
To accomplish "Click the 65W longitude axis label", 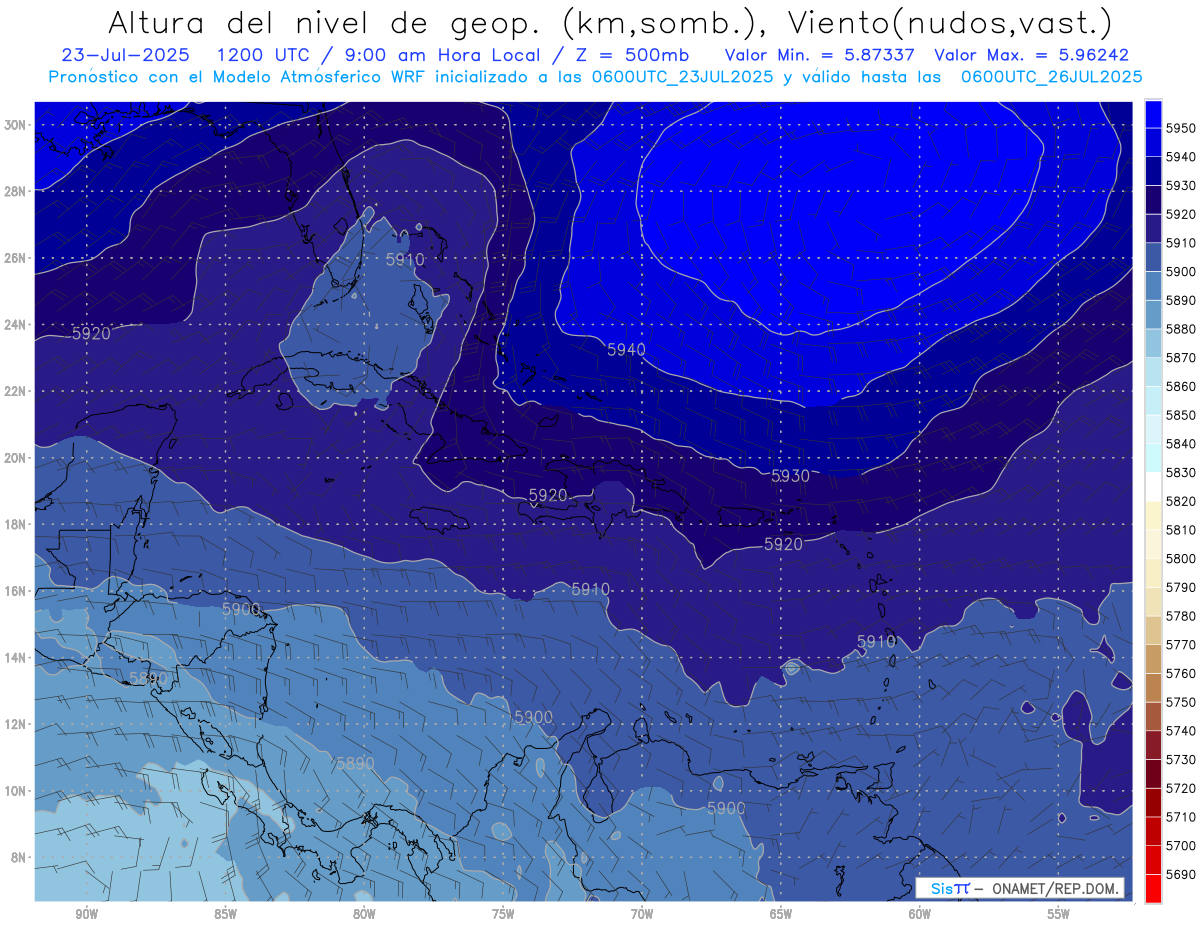I will [x=781, y=914].
